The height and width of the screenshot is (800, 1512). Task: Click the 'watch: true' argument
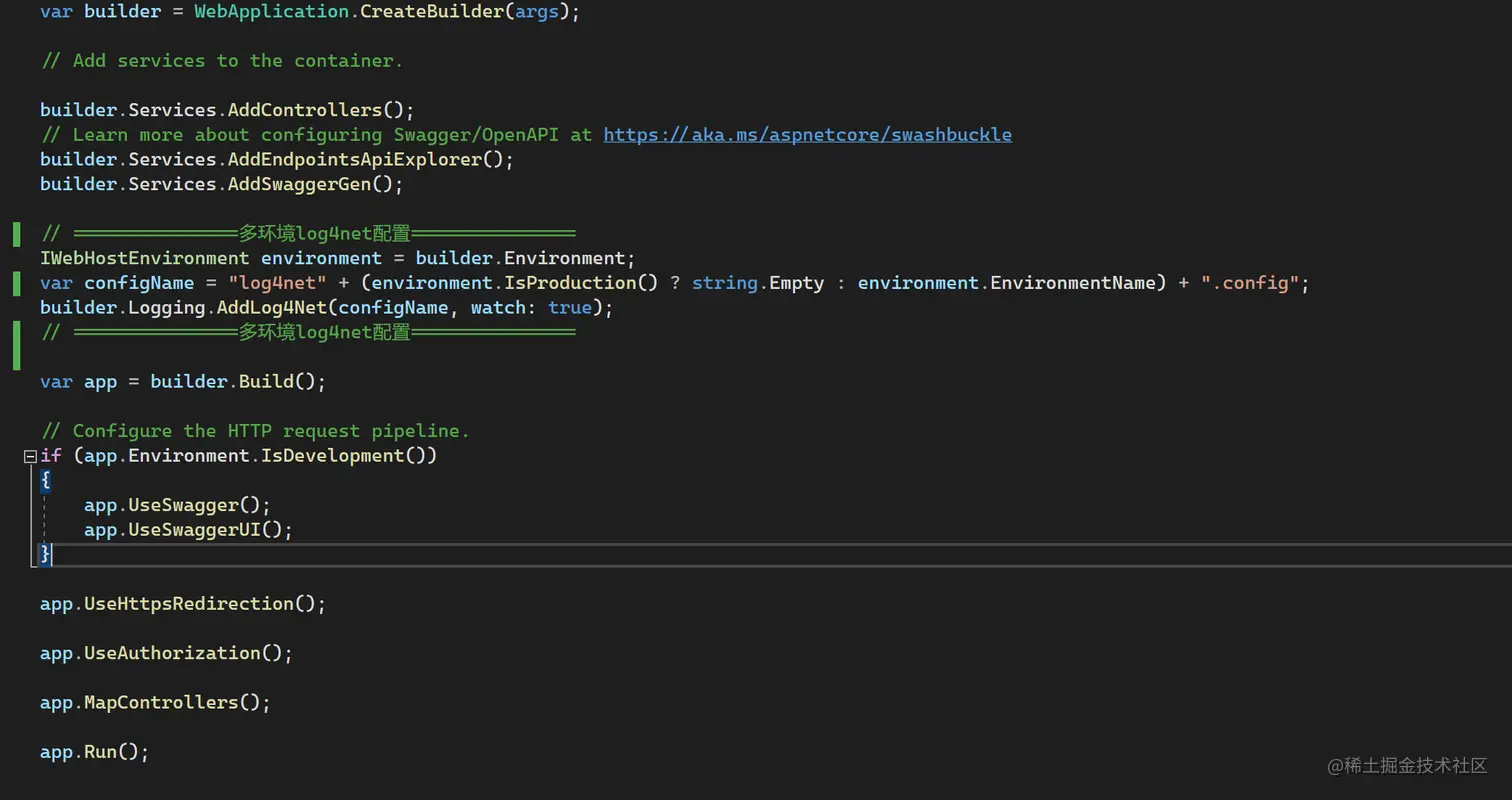tap(531, 308)
